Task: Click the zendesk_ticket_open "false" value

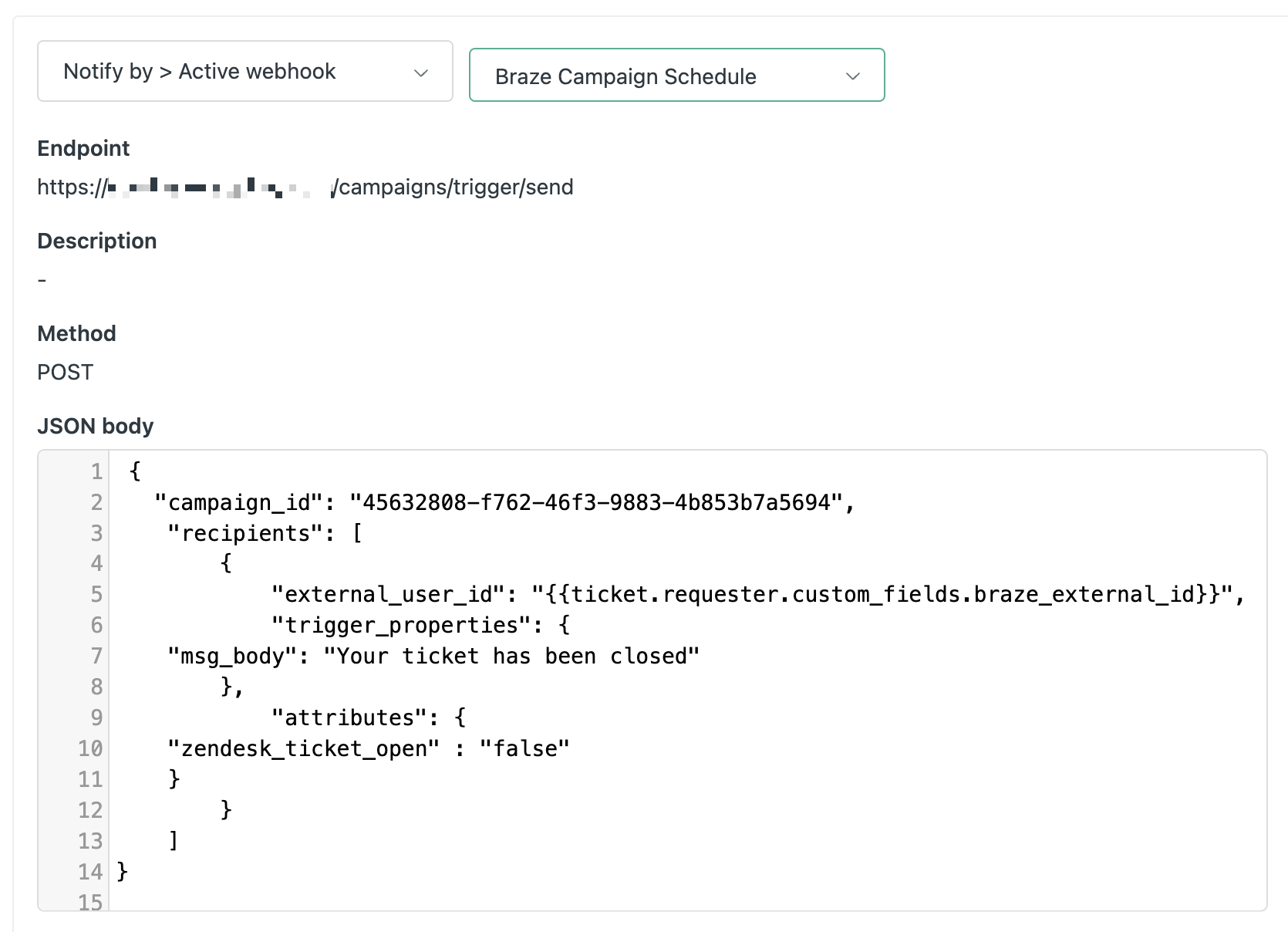Action: (x=524, y=749)
